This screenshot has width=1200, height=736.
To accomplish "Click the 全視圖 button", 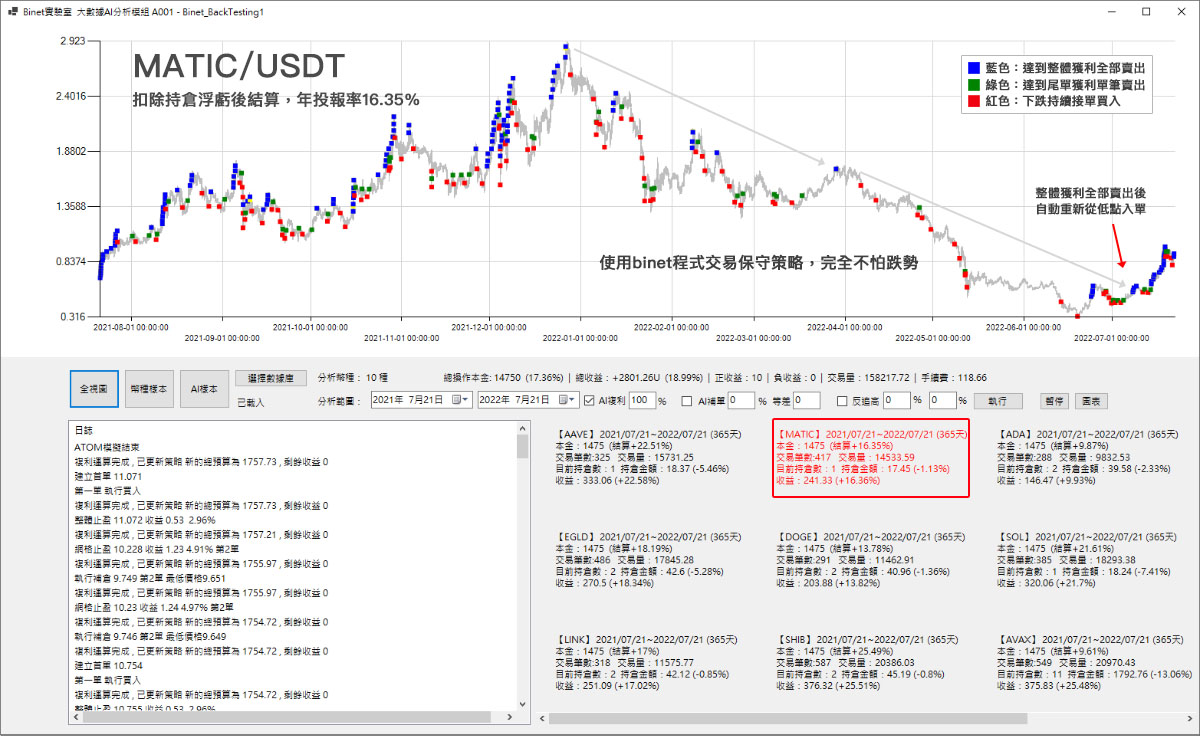I will 94,388.
